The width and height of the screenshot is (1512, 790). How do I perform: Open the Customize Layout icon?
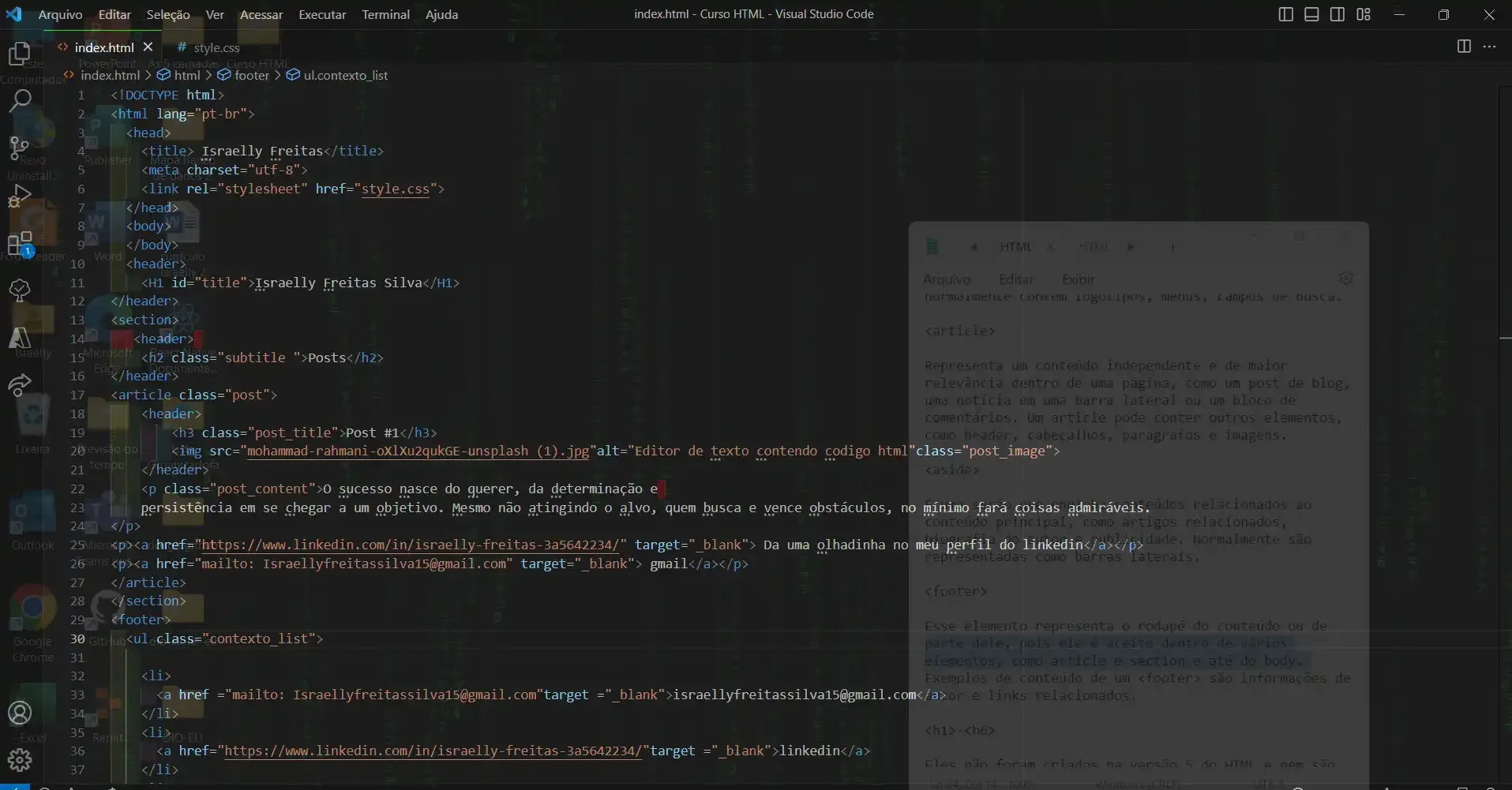pyautogui.click(x=1364, y=14)
